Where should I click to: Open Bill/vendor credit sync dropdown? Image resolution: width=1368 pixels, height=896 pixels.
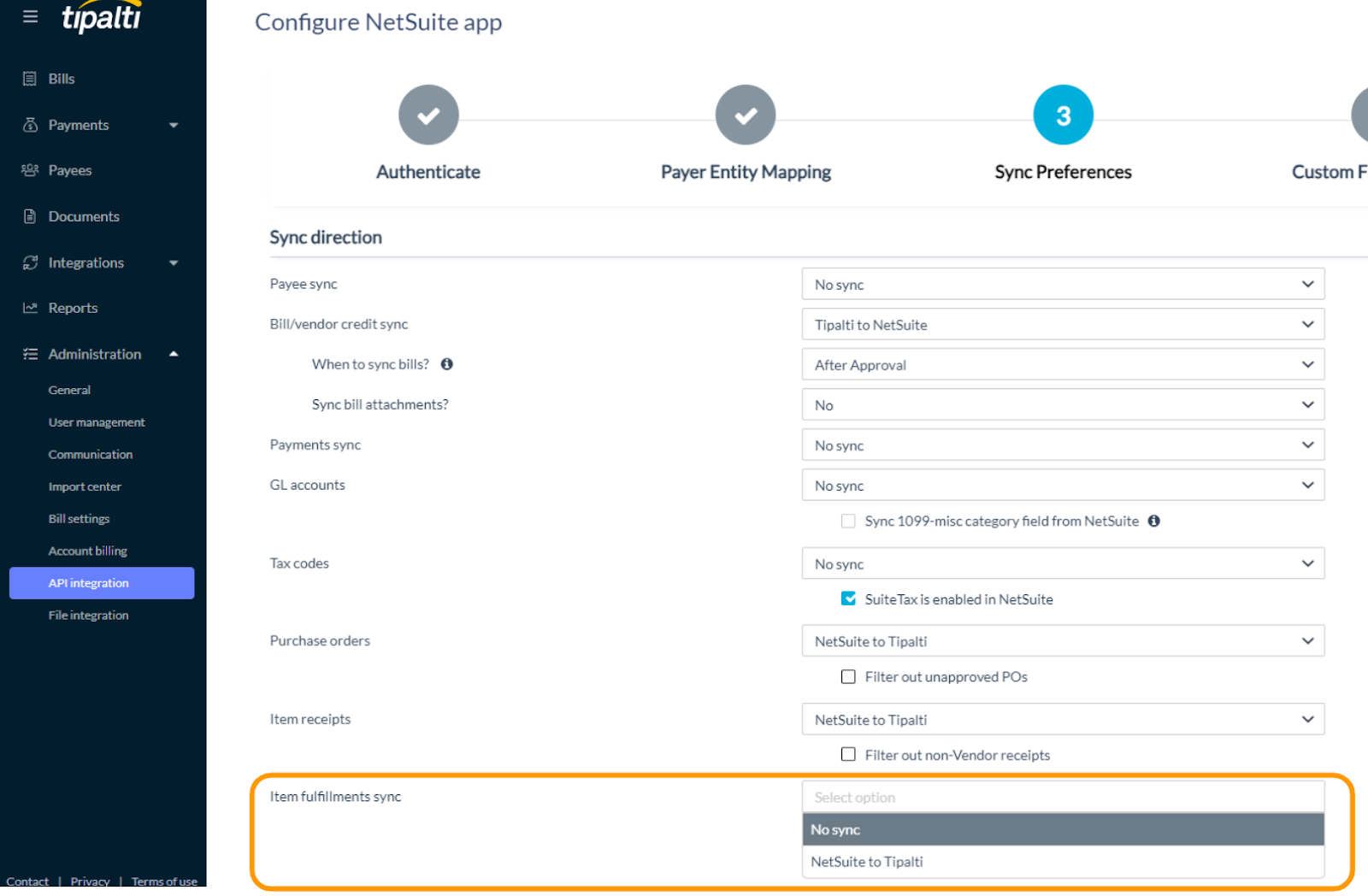(x=1063, y=324)
